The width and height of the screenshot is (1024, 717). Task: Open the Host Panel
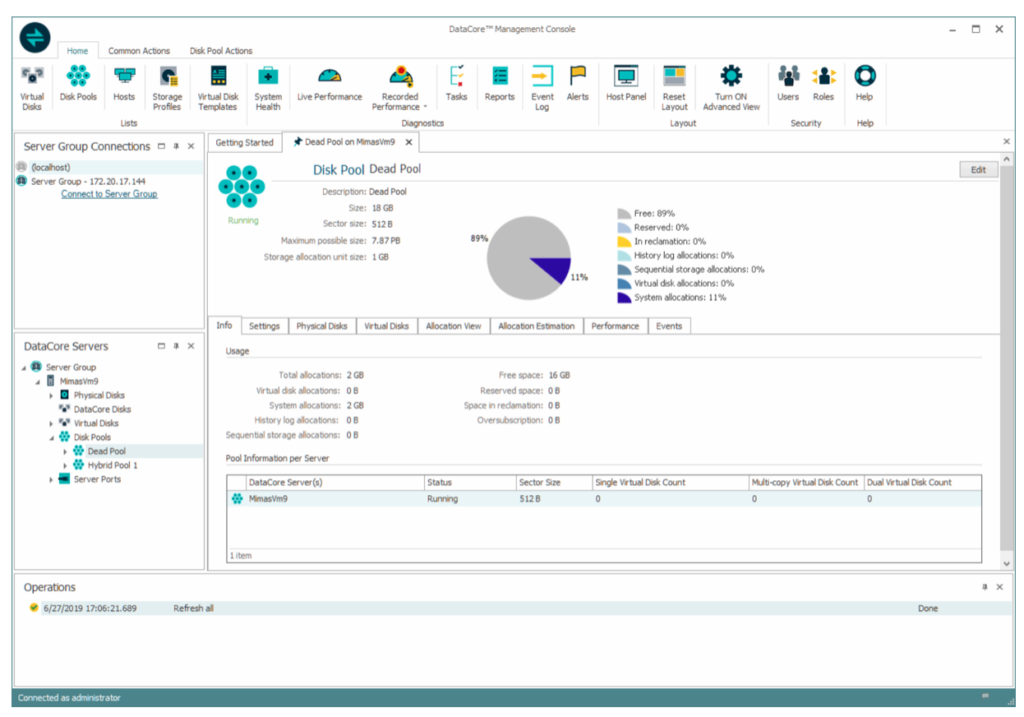pos(625,85)
